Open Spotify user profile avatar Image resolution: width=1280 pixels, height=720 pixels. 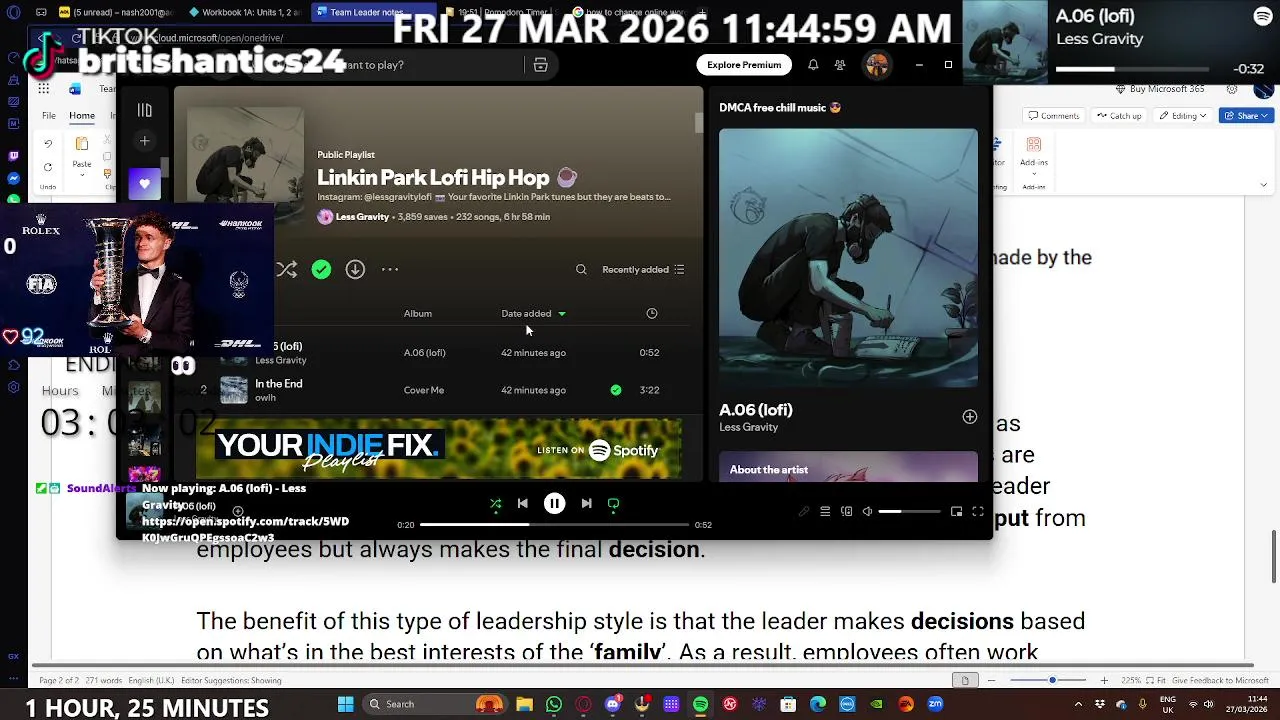tap(877, 65)
